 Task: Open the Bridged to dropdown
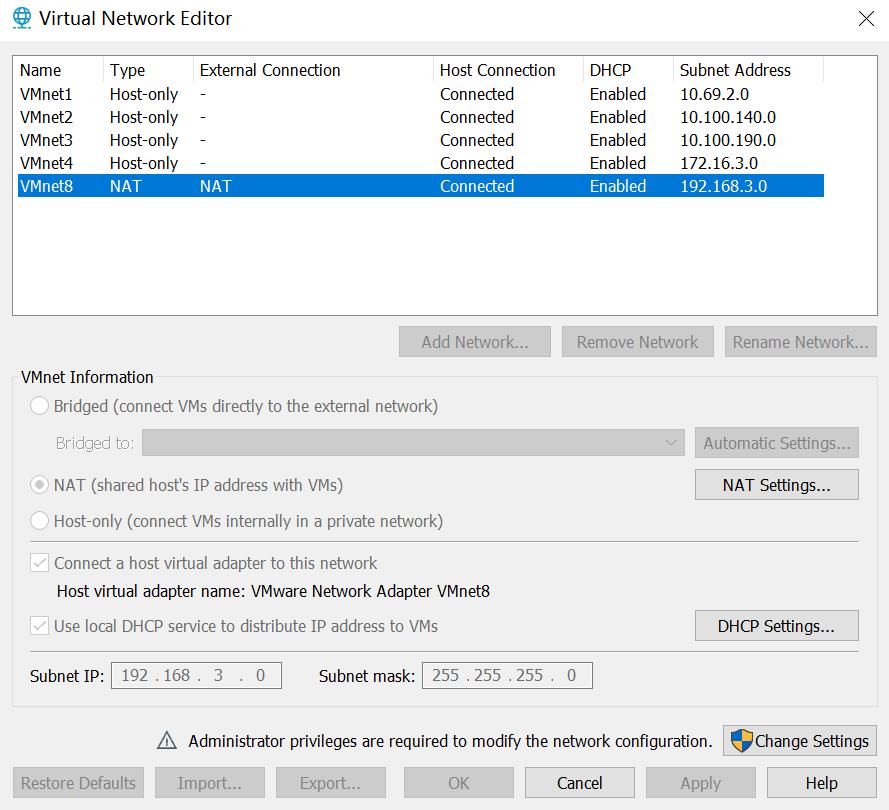point(413,443)
